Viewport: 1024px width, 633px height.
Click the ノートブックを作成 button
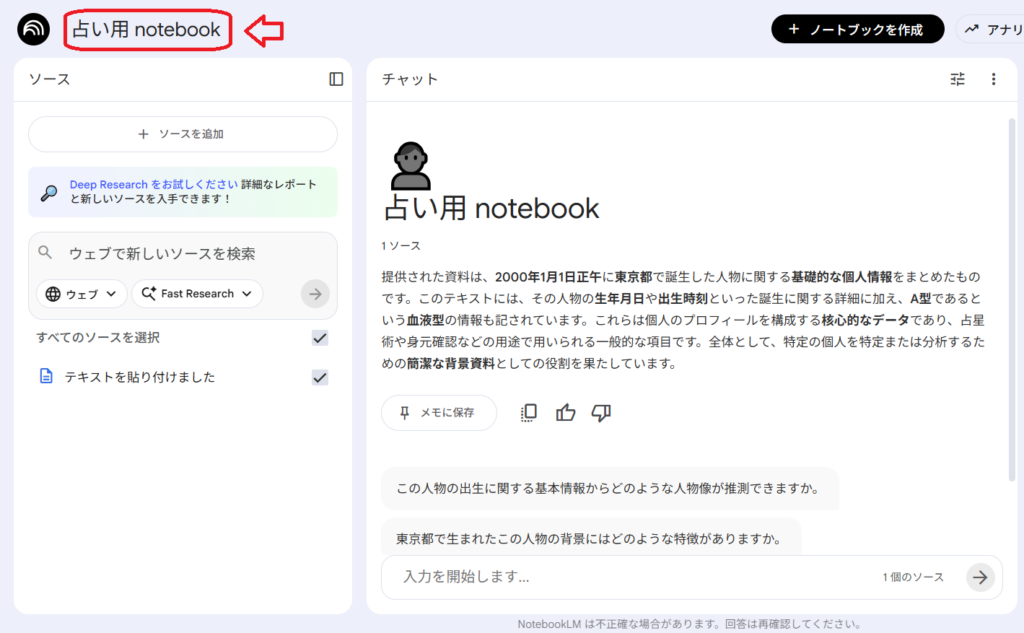tap(857, 29)
